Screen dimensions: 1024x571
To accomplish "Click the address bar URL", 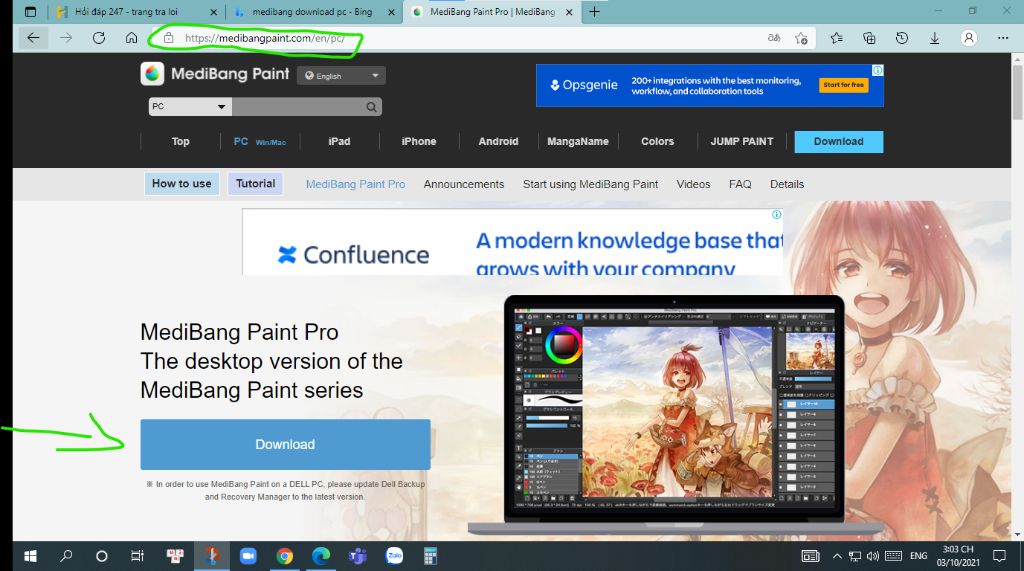I will click(x=264, y=38).
